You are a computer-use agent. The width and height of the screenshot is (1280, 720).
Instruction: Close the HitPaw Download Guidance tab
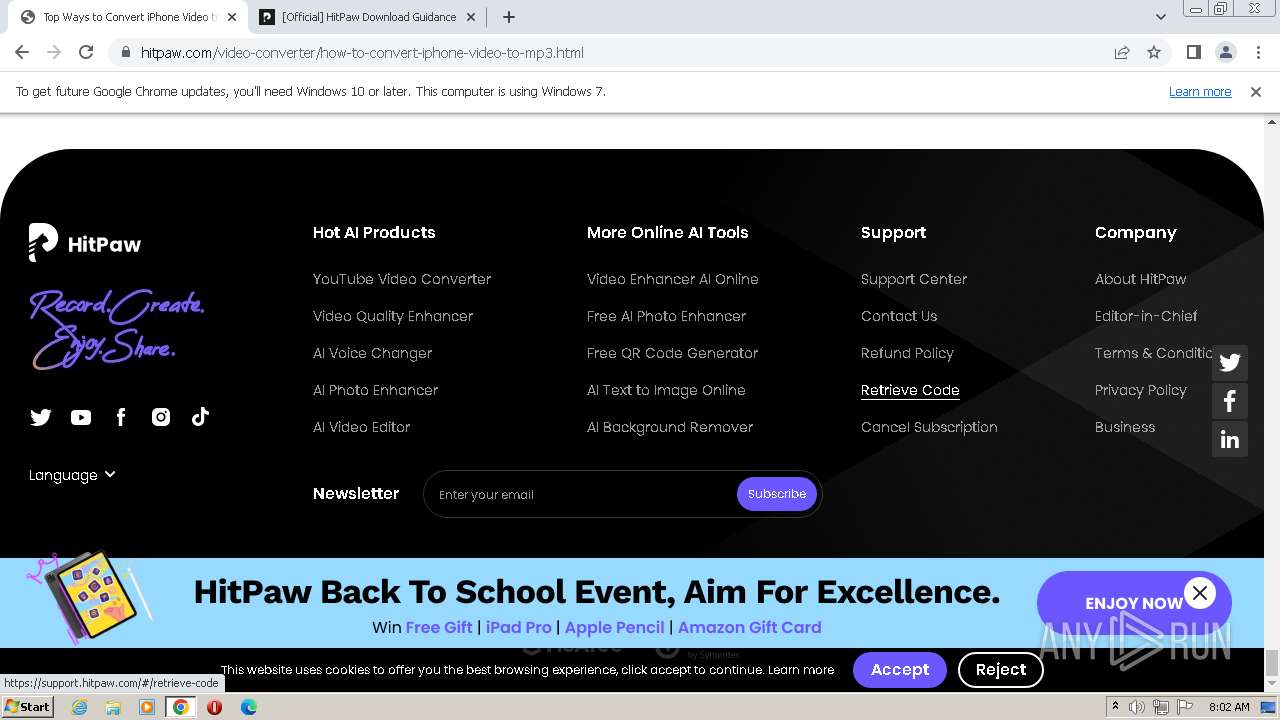point(471,17)
